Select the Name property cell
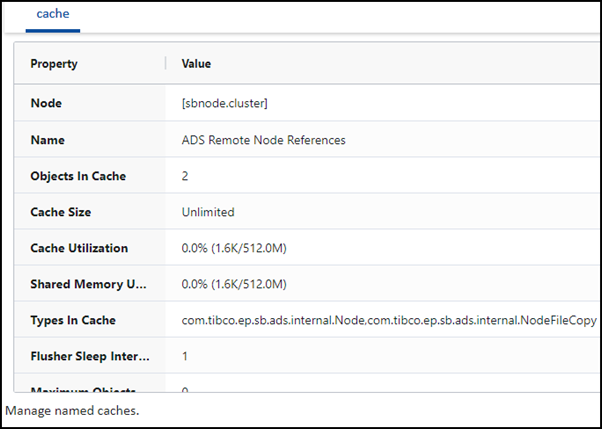This screenshot has height=429, width=602. tap(48, 140)
